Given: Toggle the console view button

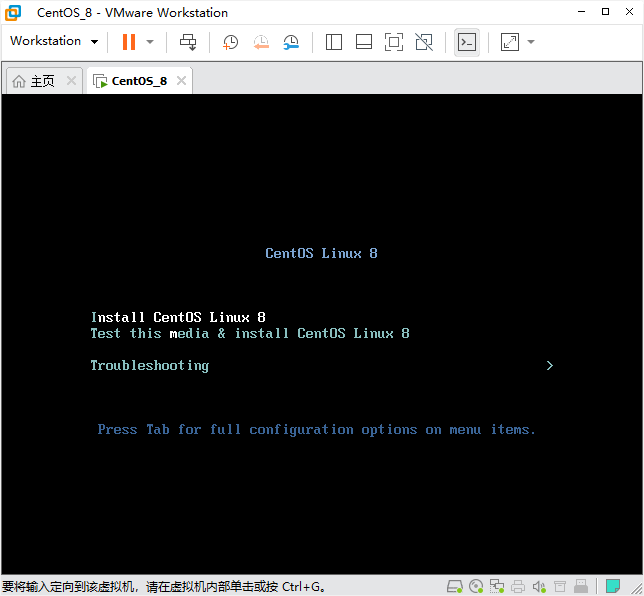Looking at the screenshot, I should point(467,42).
